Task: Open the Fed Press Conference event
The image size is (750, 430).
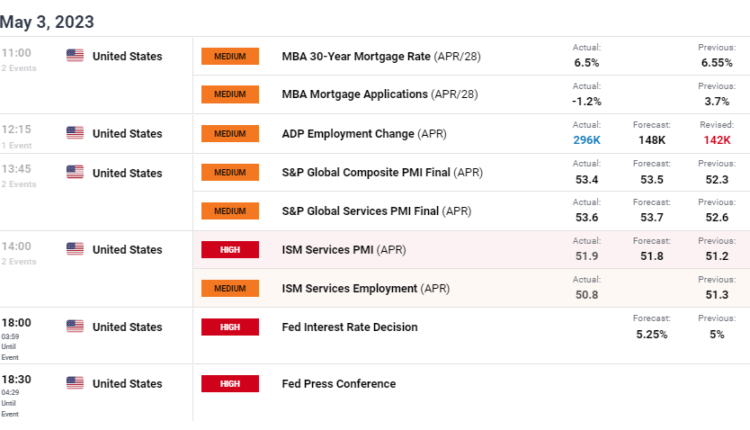Action: pos(339,384)
